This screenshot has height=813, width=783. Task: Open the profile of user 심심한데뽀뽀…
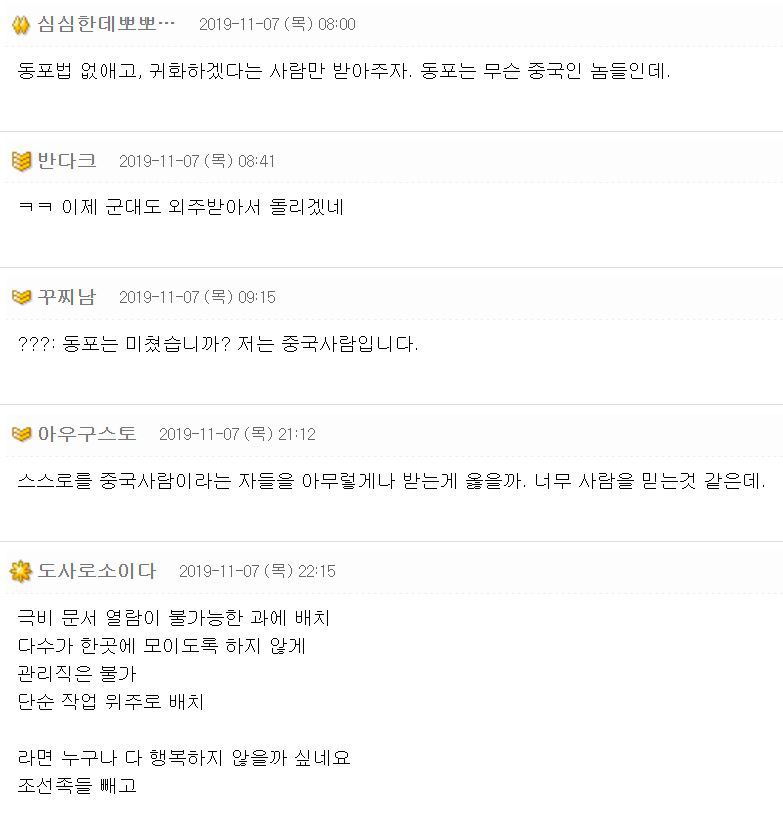coord(106,24)
